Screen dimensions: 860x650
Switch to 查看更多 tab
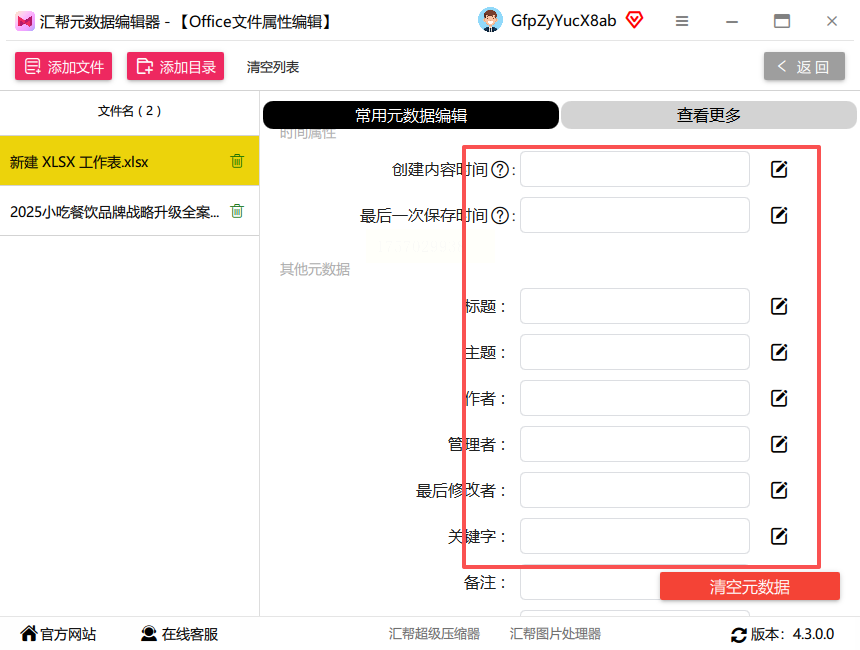(x=708, y=115)
